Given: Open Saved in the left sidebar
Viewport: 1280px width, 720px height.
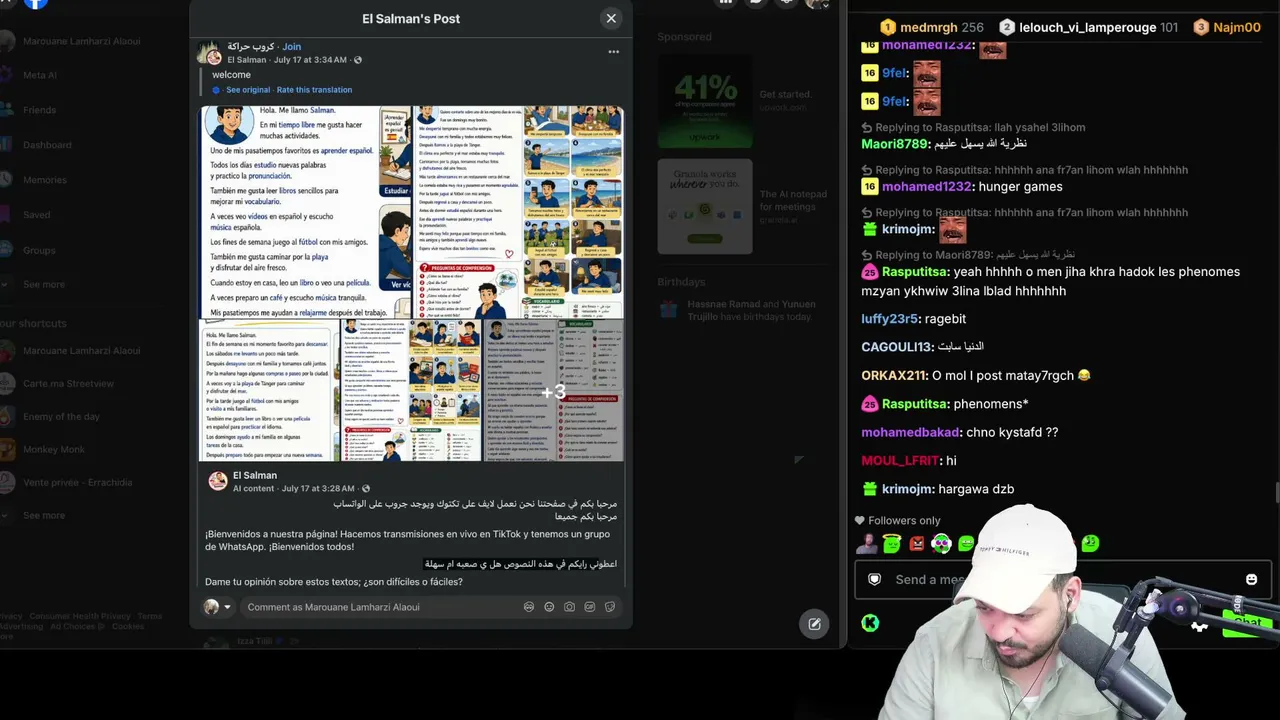Looking at the screenshot, I should (36, 215).
